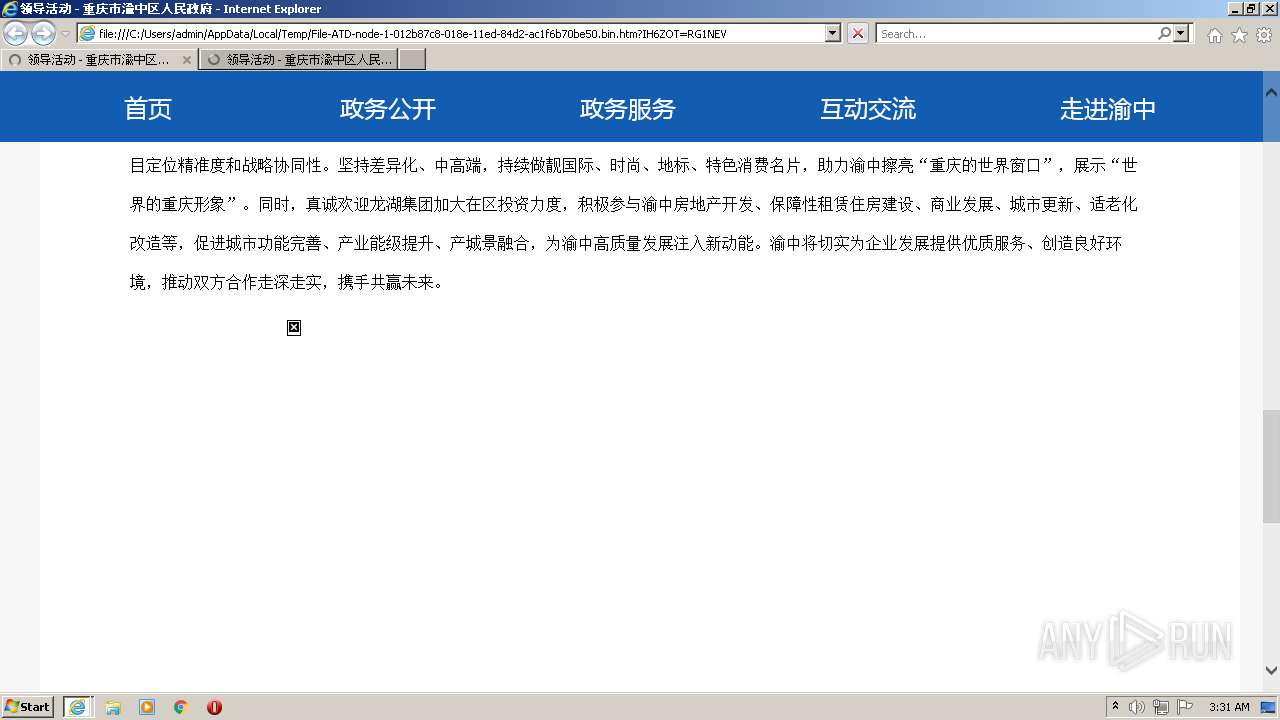This screenshot has height=720, width=1280.
Task: Click the Action Center flag icon
Action: click(1185, 707)
